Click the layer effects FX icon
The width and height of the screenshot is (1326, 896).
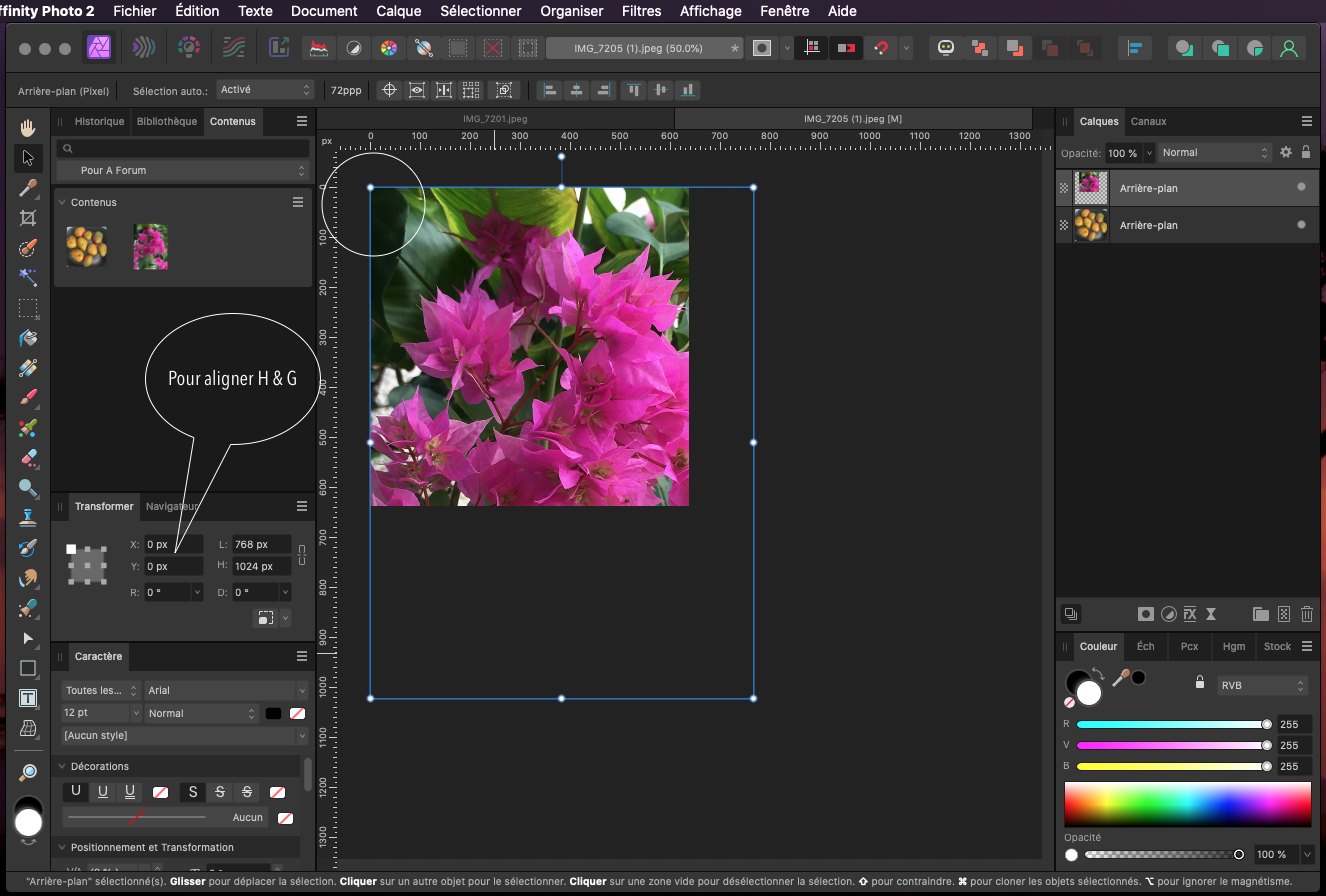coord(1190,614)
